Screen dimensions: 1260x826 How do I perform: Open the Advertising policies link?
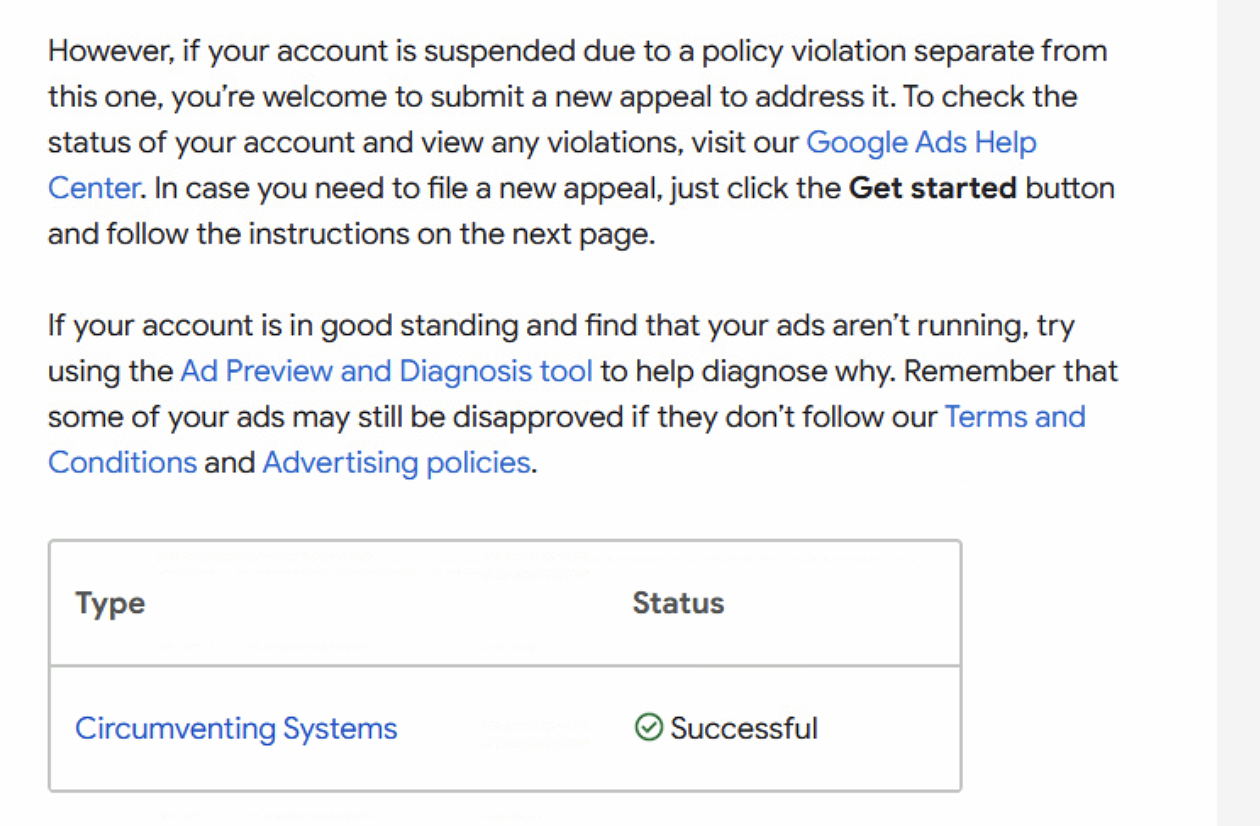396,462
